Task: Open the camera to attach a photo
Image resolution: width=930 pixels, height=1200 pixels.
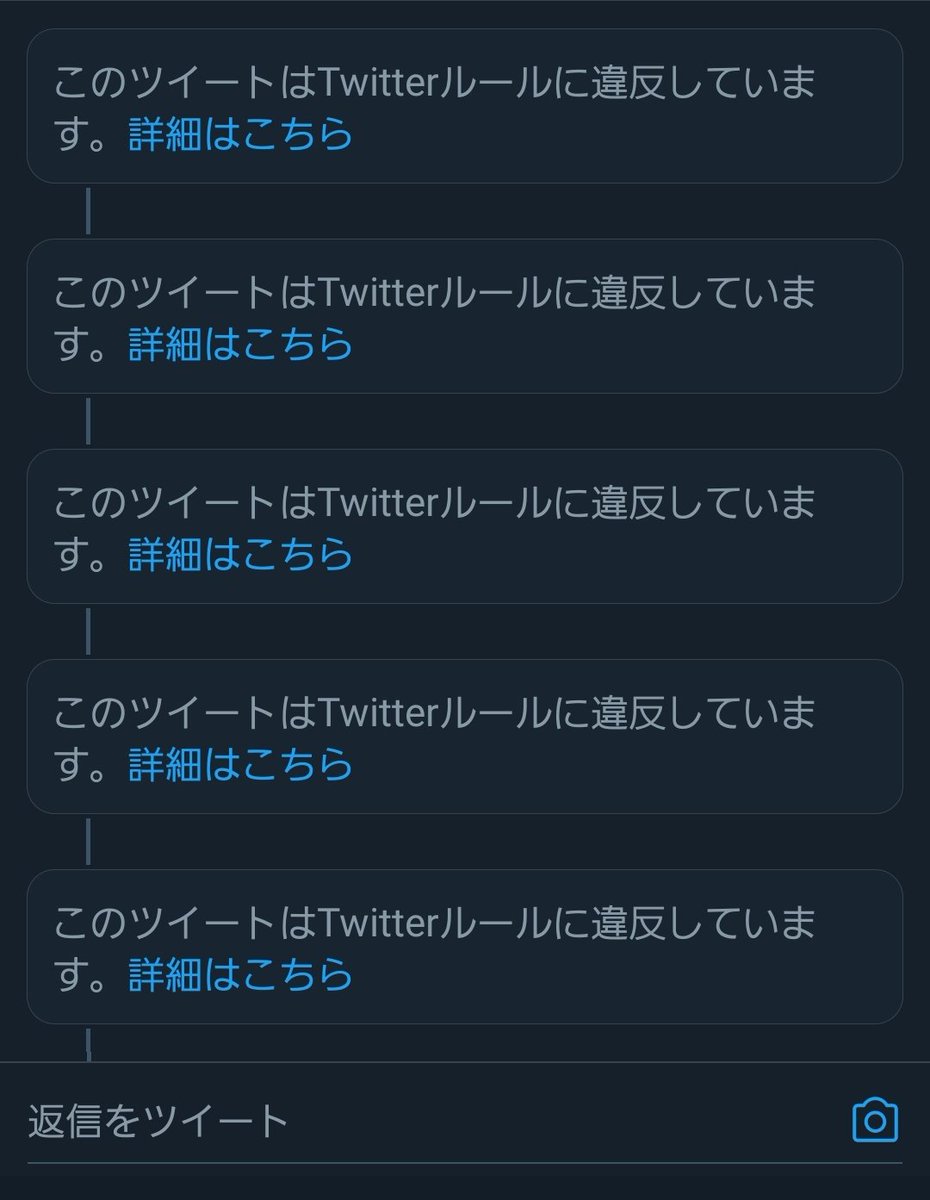Action: point(875,1121)
